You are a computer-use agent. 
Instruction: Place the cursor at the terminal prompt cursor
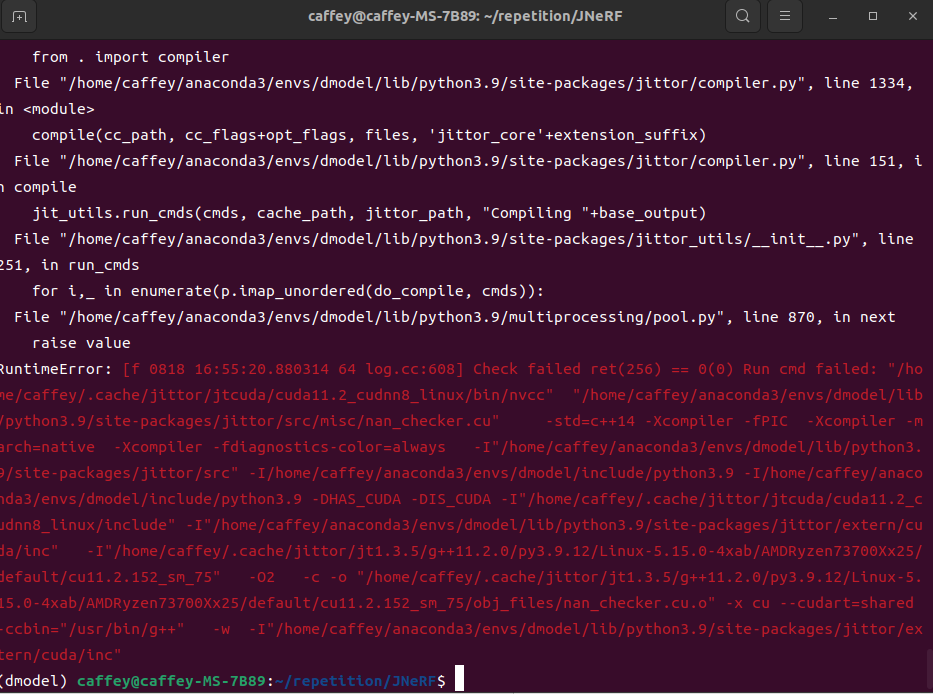[459, 679]
